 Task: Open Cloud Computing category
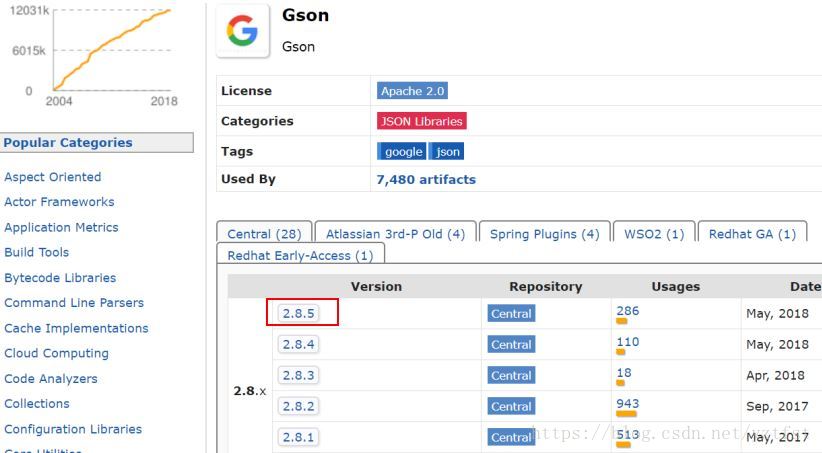point(56,353)
